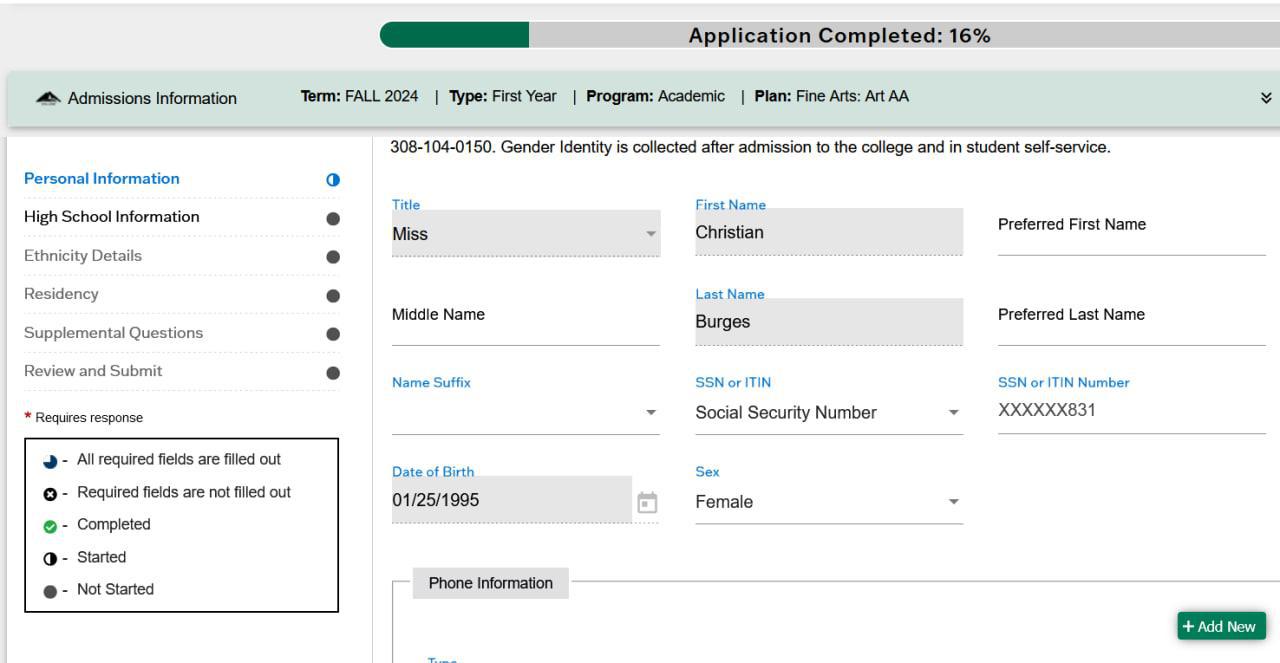Click the Personal Information half-filled status icon
1280x663 pixels.
click(333, 180)
